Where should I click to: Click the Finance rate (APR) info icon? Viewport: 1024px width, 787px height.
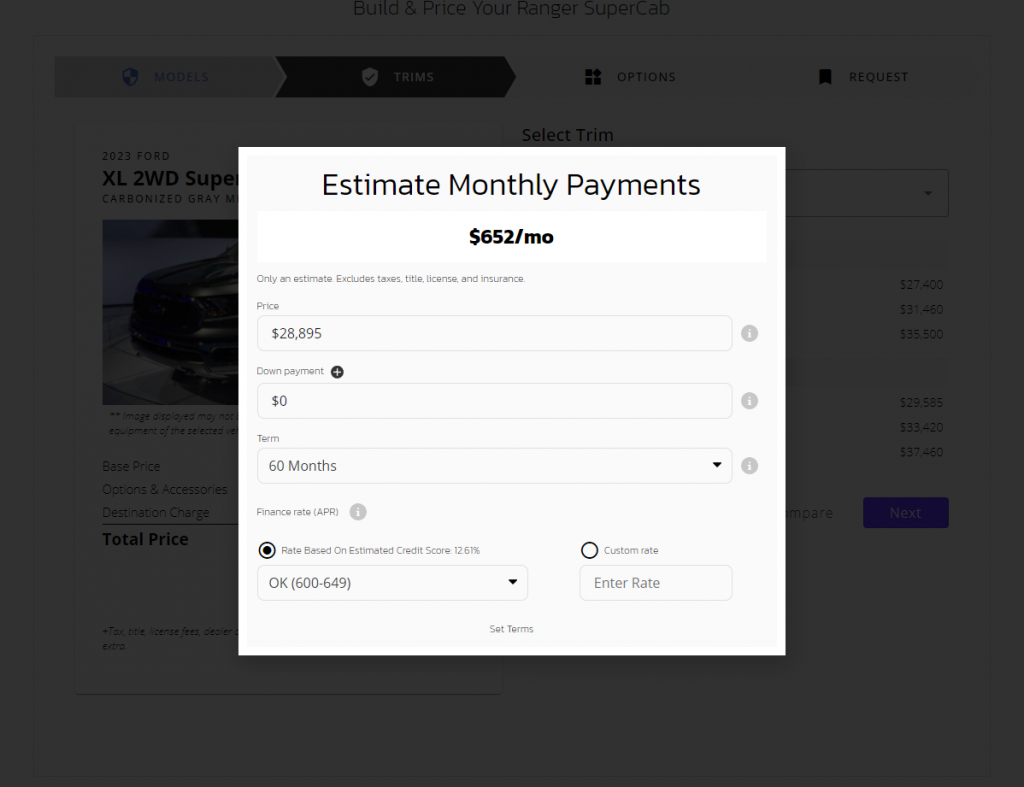(358, 511)
